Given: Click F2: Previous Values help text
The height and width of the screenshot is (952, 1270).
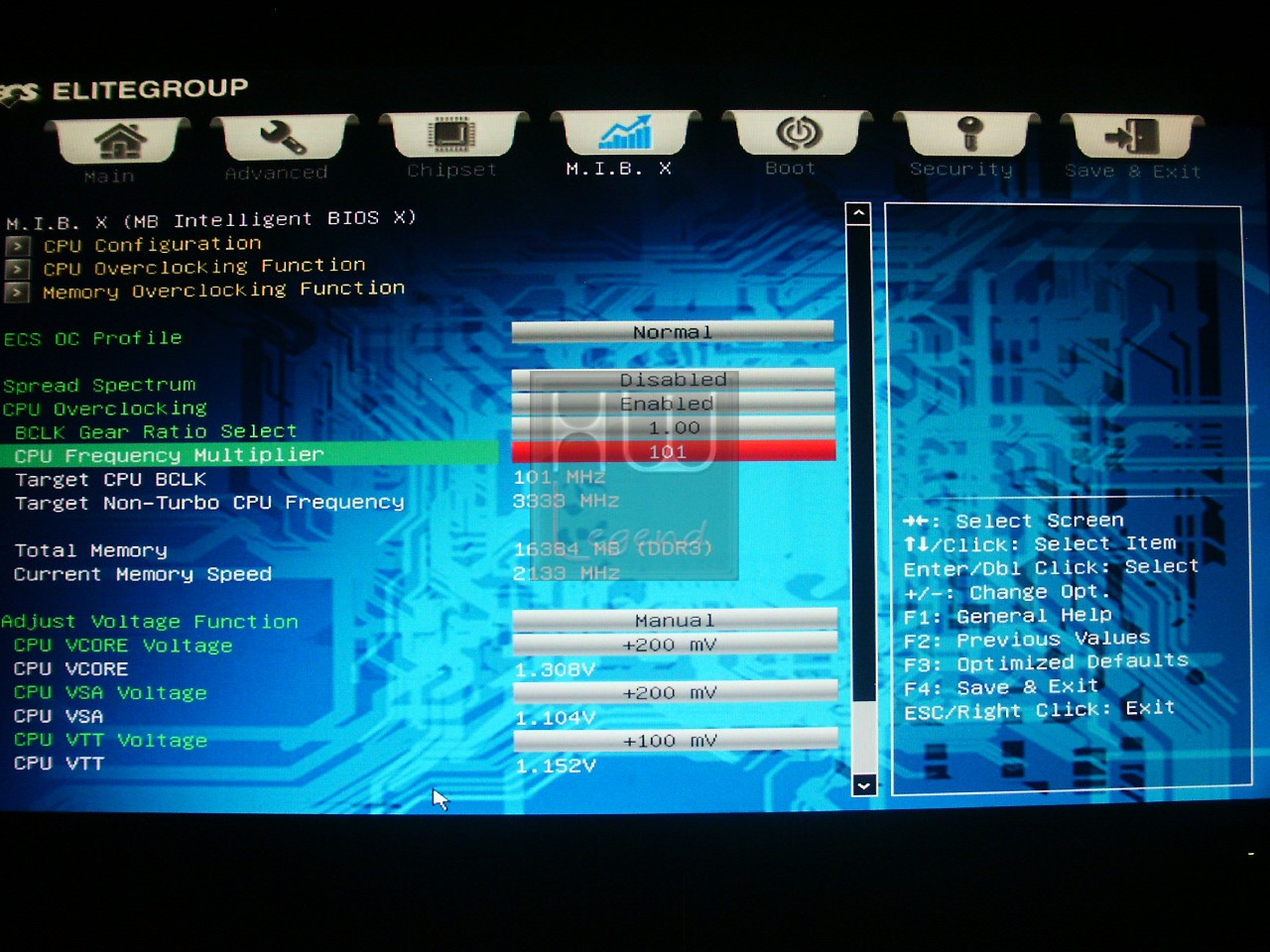Looking at the screenshot, I should point(1027,640).
